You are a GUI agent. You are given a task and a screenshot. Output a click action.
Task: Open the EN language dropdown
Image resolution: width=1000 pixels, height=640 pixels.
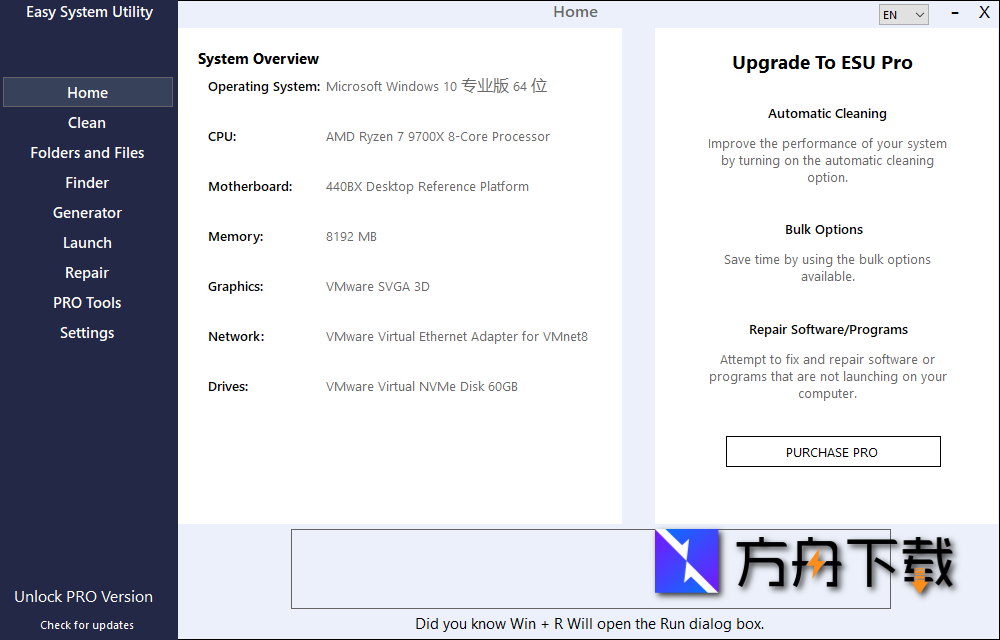903,14
